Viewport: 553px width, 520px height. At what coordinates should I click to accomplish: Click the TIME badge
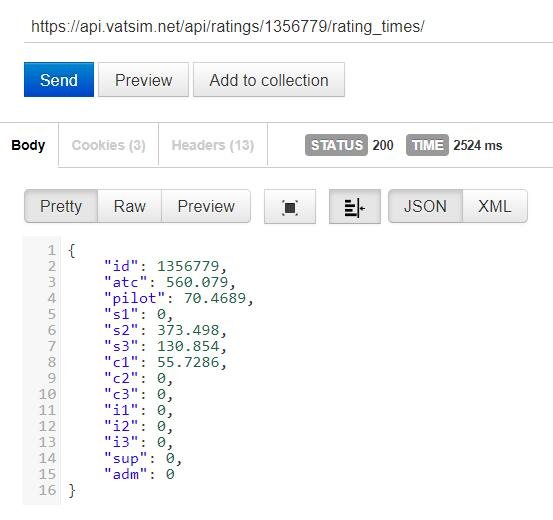pyautogui.click(x=427, y=145)
